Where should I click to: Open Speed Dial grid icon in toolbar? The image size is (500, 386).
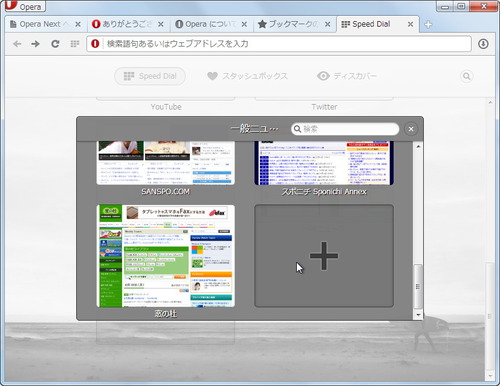pyautogui.click(x=75, y=44)
